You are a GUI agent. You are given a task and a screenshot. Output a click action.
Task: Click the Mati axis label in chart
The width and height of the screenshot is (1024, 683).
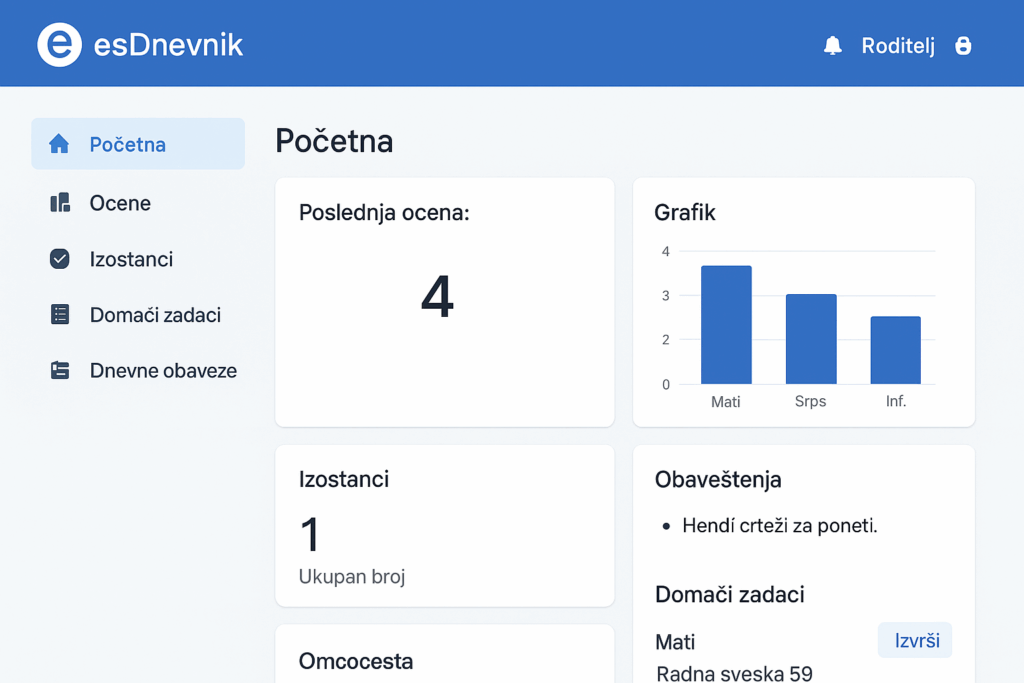(x=726, y=402)
